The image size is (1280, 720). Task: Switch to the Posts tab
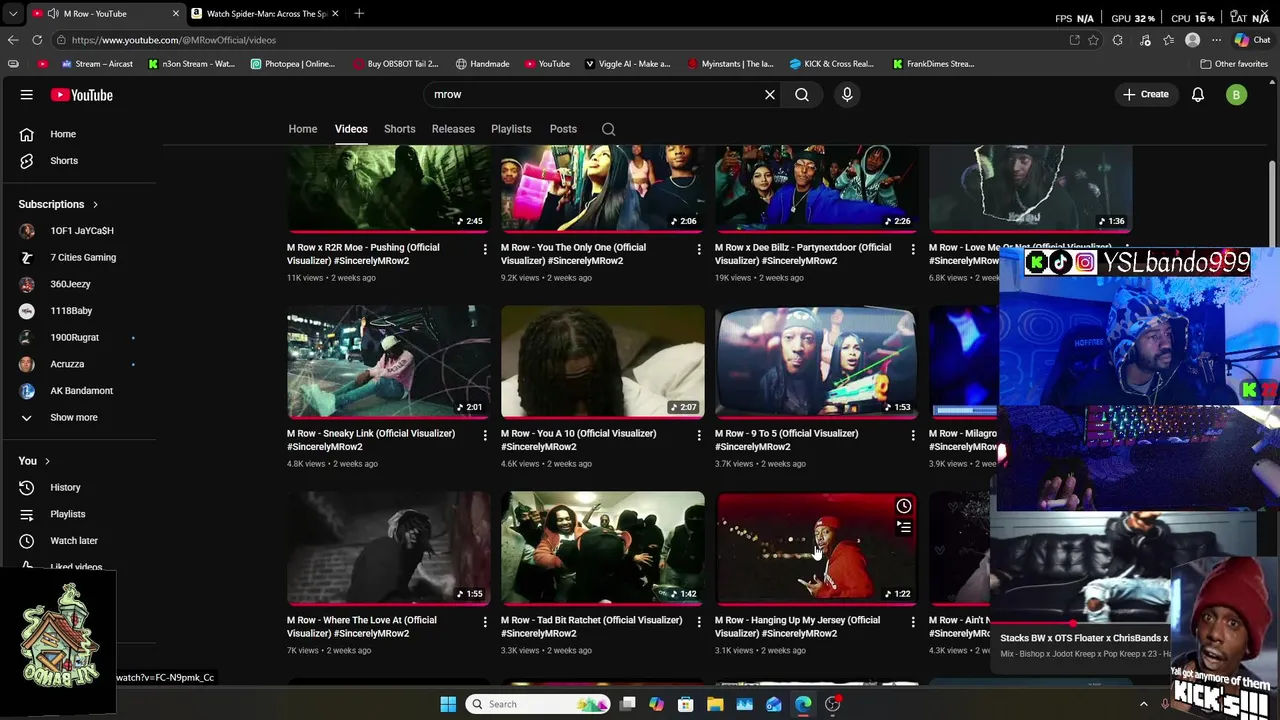(563, 129)
